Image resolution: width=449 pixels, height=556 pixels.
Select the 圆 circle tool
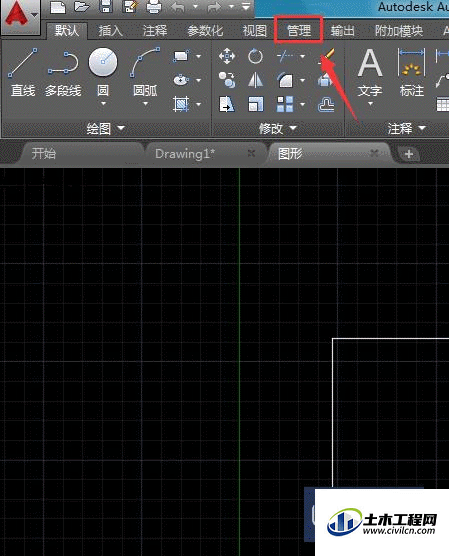coord(103,72)
